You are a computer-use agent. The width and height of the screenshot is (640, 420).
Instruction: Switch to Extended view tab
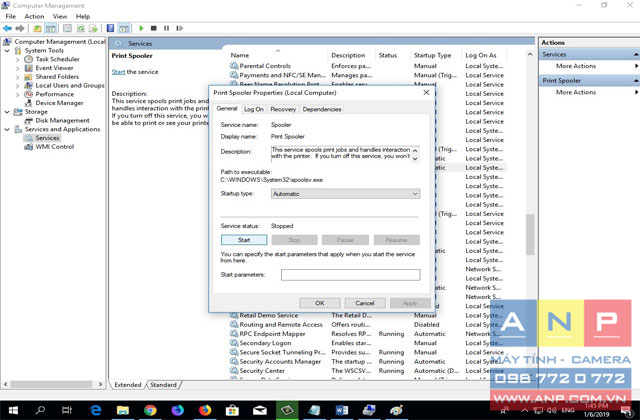click(x=127, y=384)
